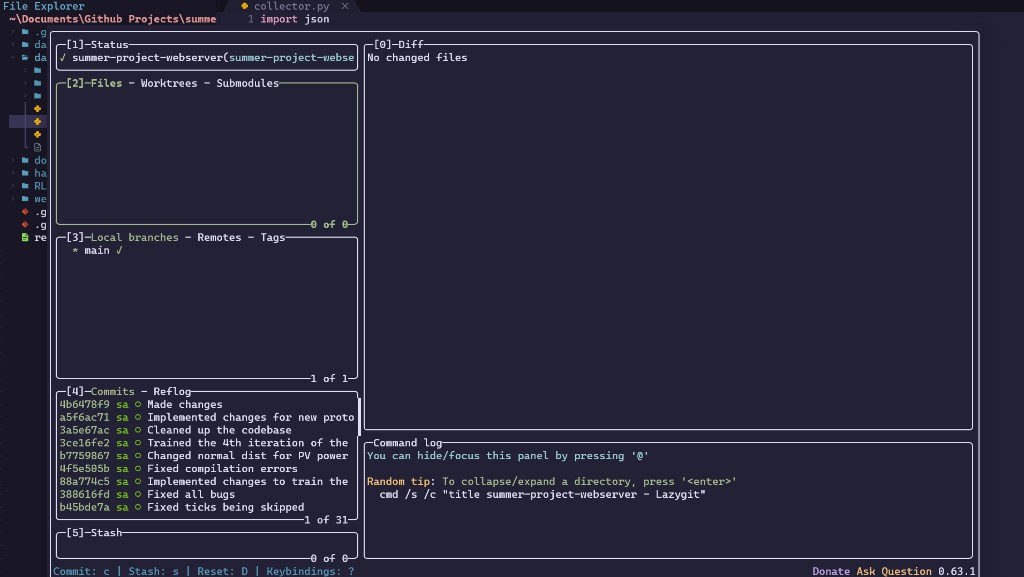The image size is (1024, 577).
Task: Focus the [1] Status panel title
Action: pyautogui.click(x=97, y=44)
